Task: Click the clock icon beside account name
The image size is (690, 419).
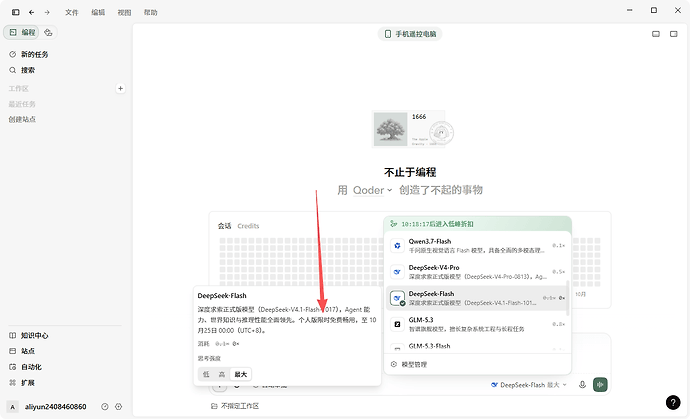Action: point(105,407)
